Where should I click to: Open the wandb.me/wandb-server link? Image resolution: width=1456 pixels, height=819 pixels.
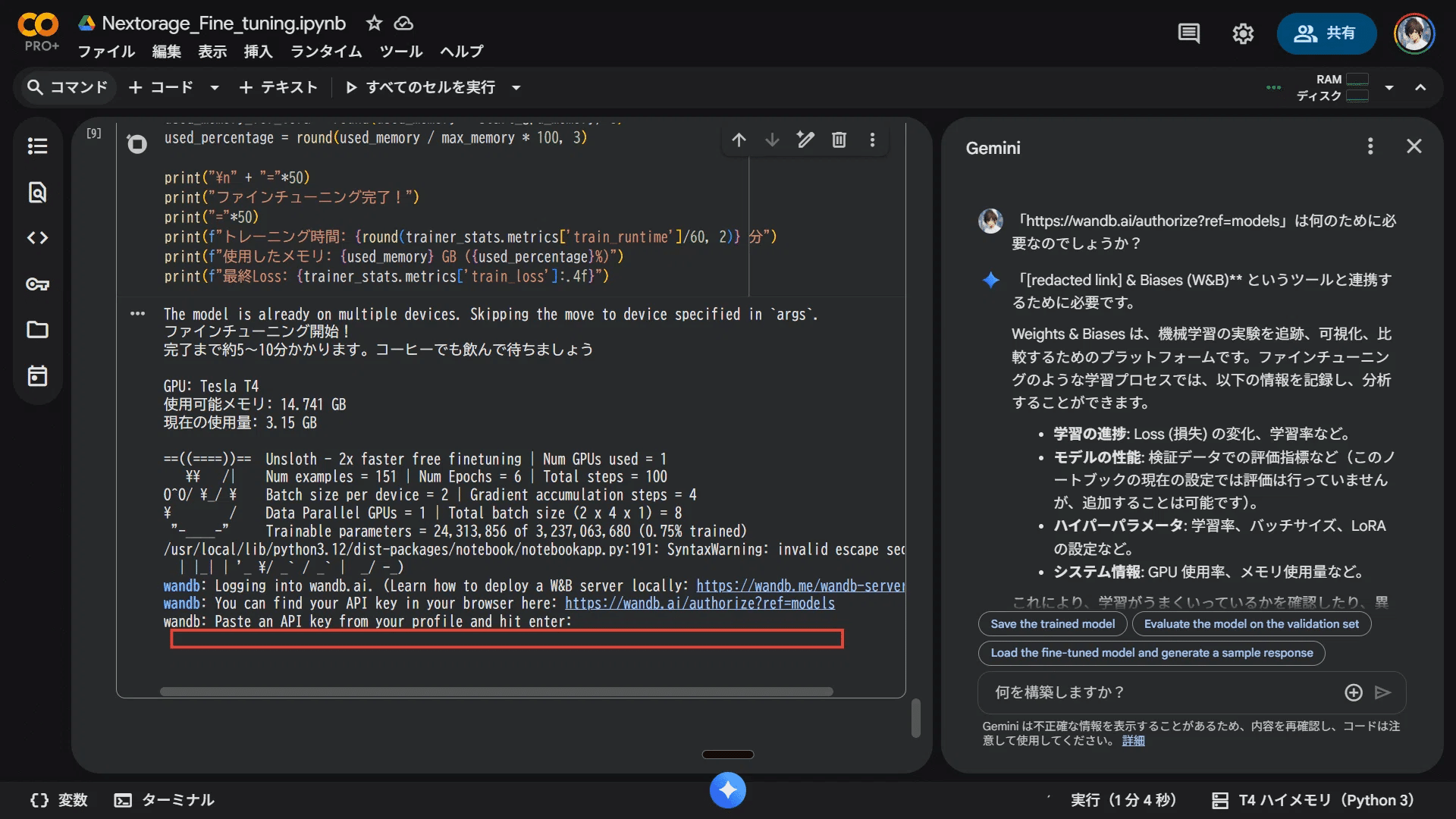coord(800,585)
